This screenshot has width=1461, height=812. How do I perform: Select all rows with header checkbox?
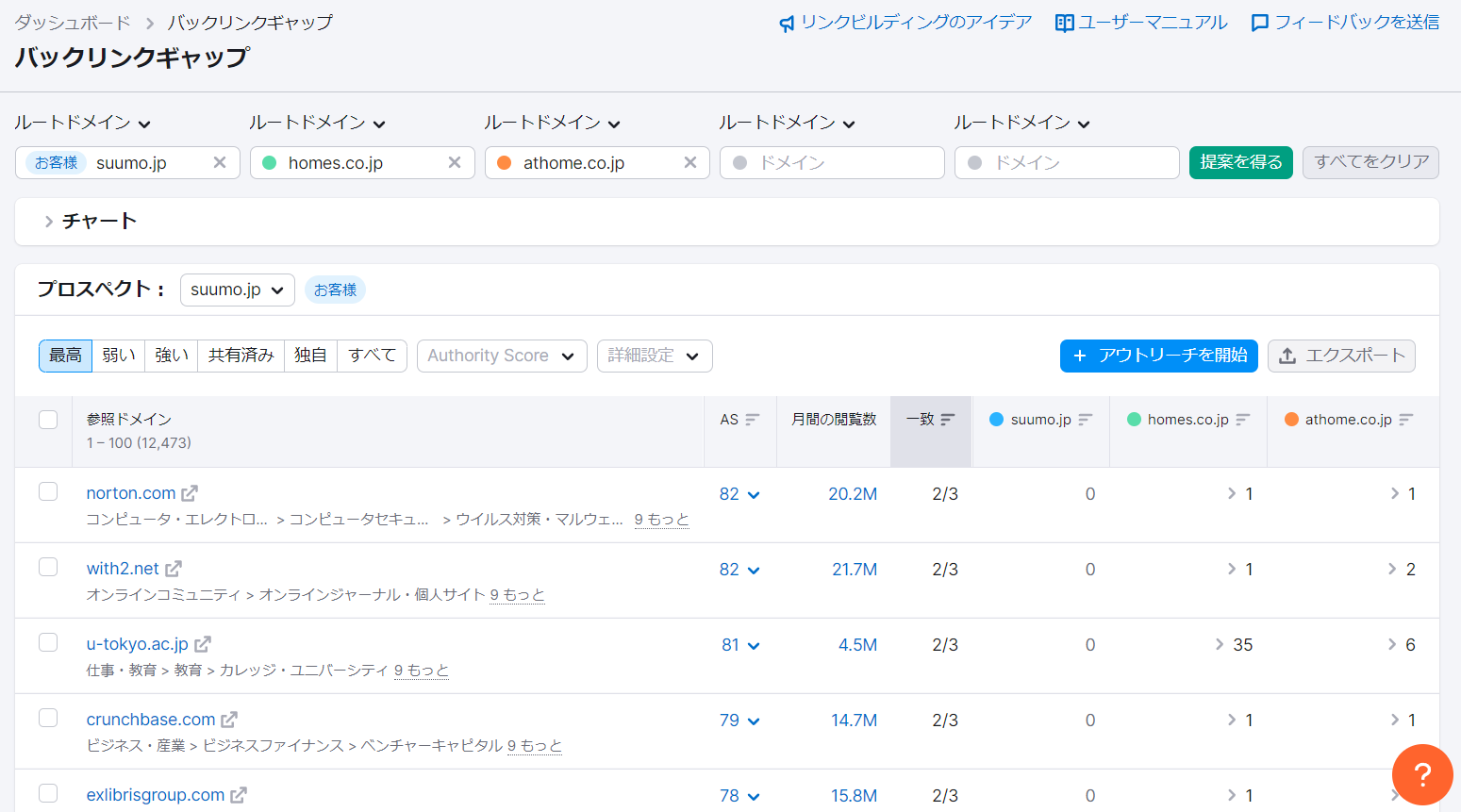click(x=48, y=420)
